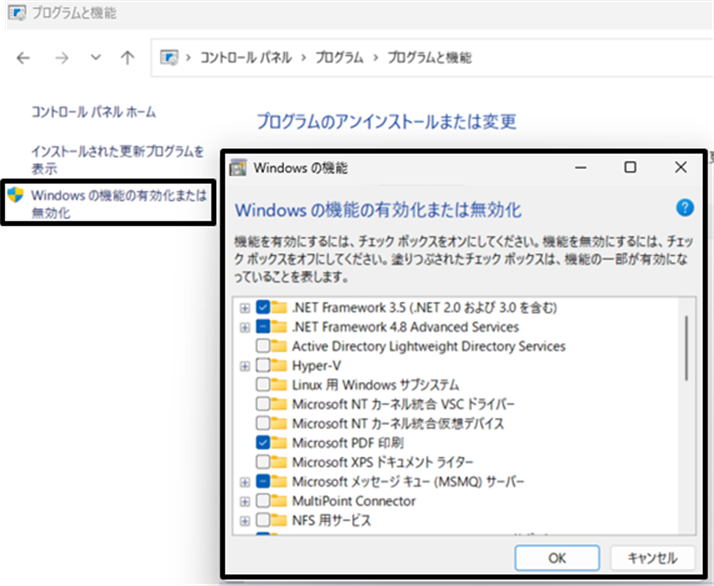
Task: Click コントロール パネル in the breadcrumb path
Action: pyautogui.click(x=246, y=58)
